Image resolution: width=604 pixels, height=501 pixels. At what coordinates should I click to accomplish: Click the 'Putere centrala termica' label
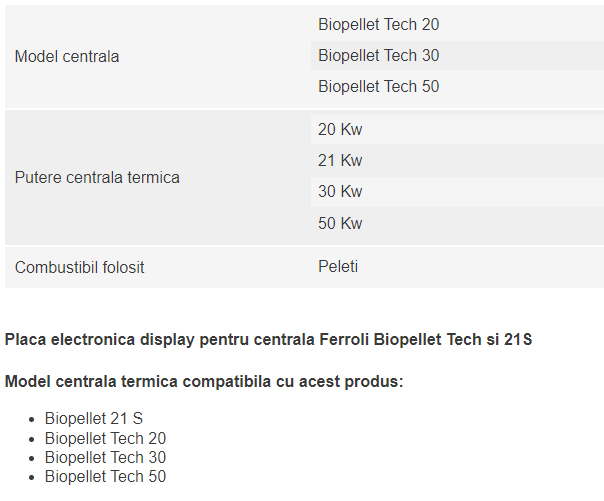97,178
